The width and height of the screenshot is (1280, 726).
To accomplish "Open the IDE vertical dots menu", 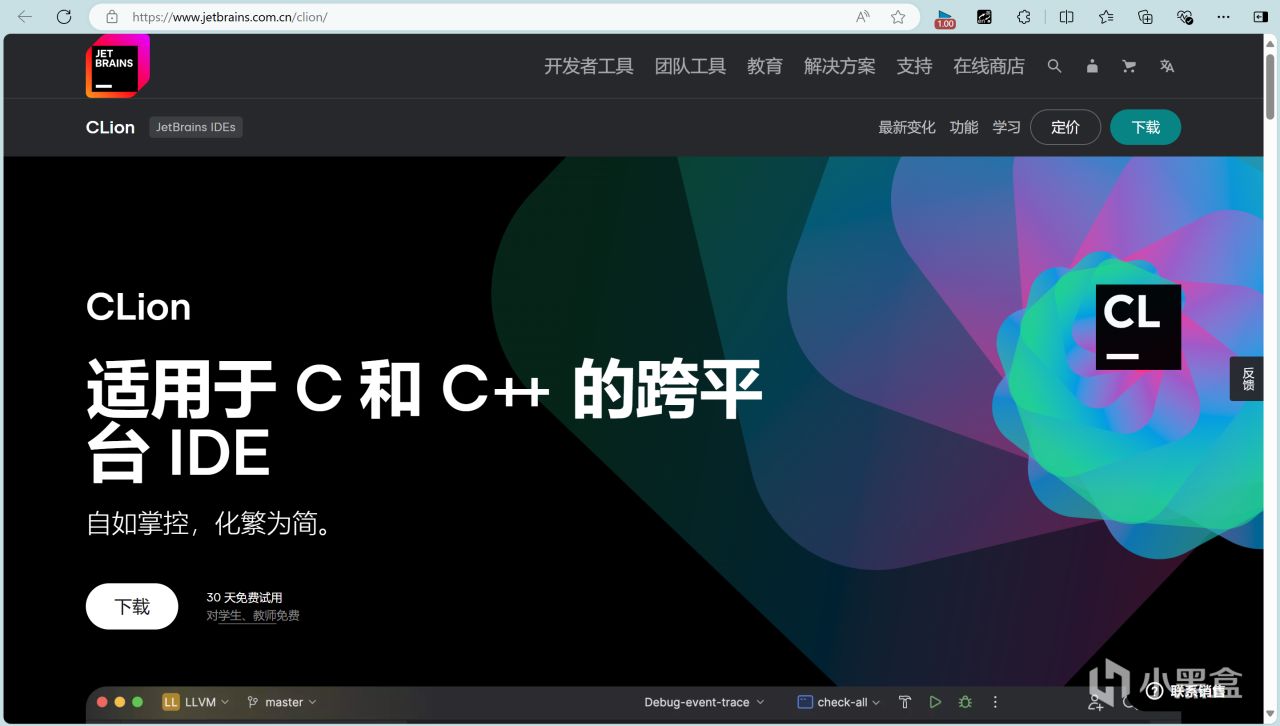I will [995, 702].
